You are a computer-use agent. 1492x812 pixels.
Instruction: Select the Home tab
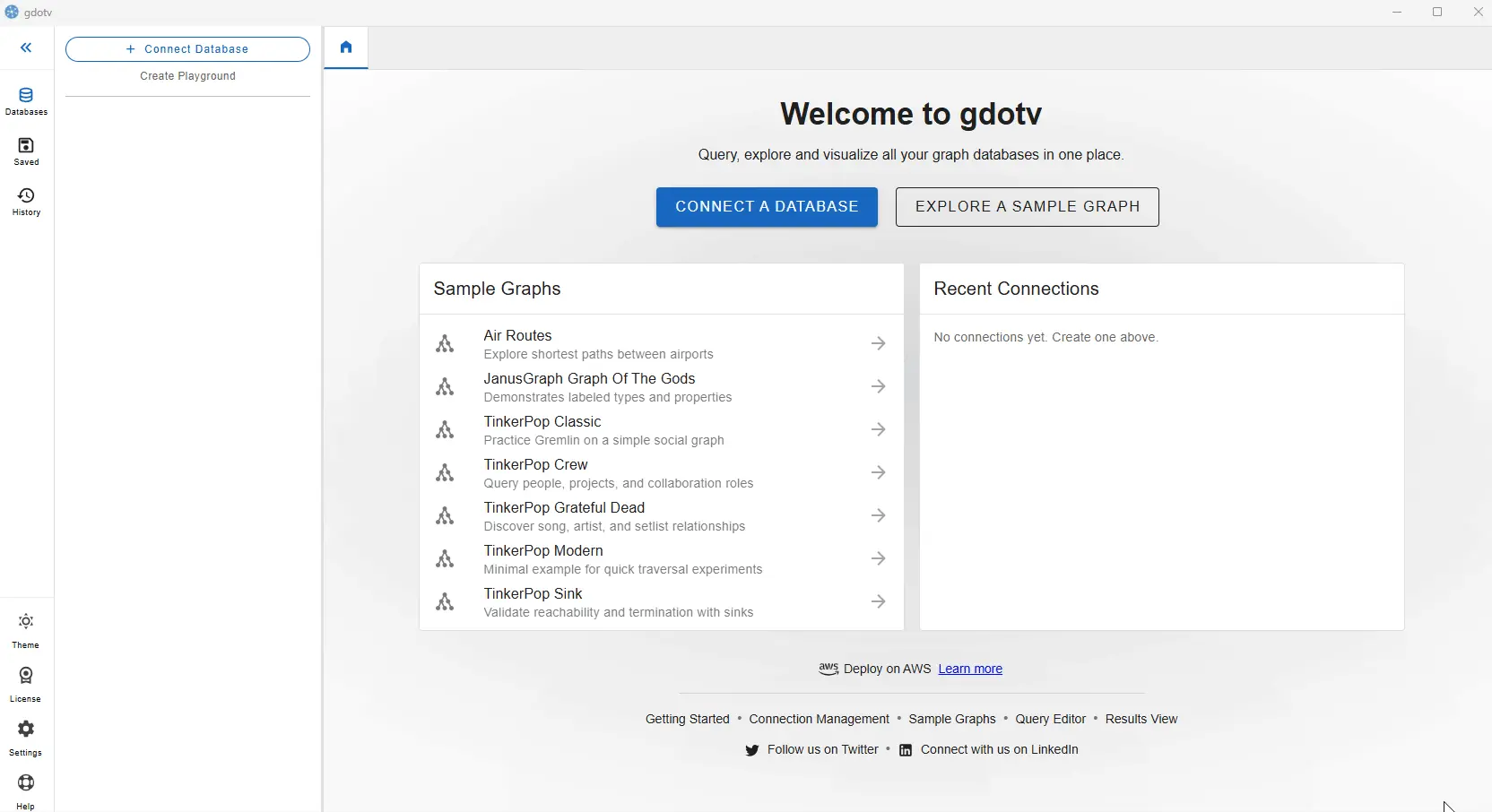346,48
